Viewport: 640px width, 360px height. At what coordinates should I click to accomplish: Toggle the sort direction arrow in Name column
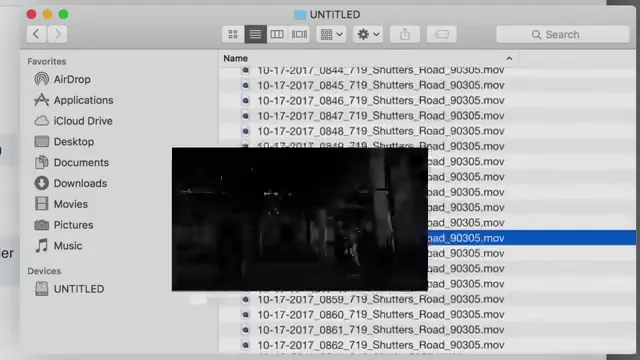tap(509, 58)
